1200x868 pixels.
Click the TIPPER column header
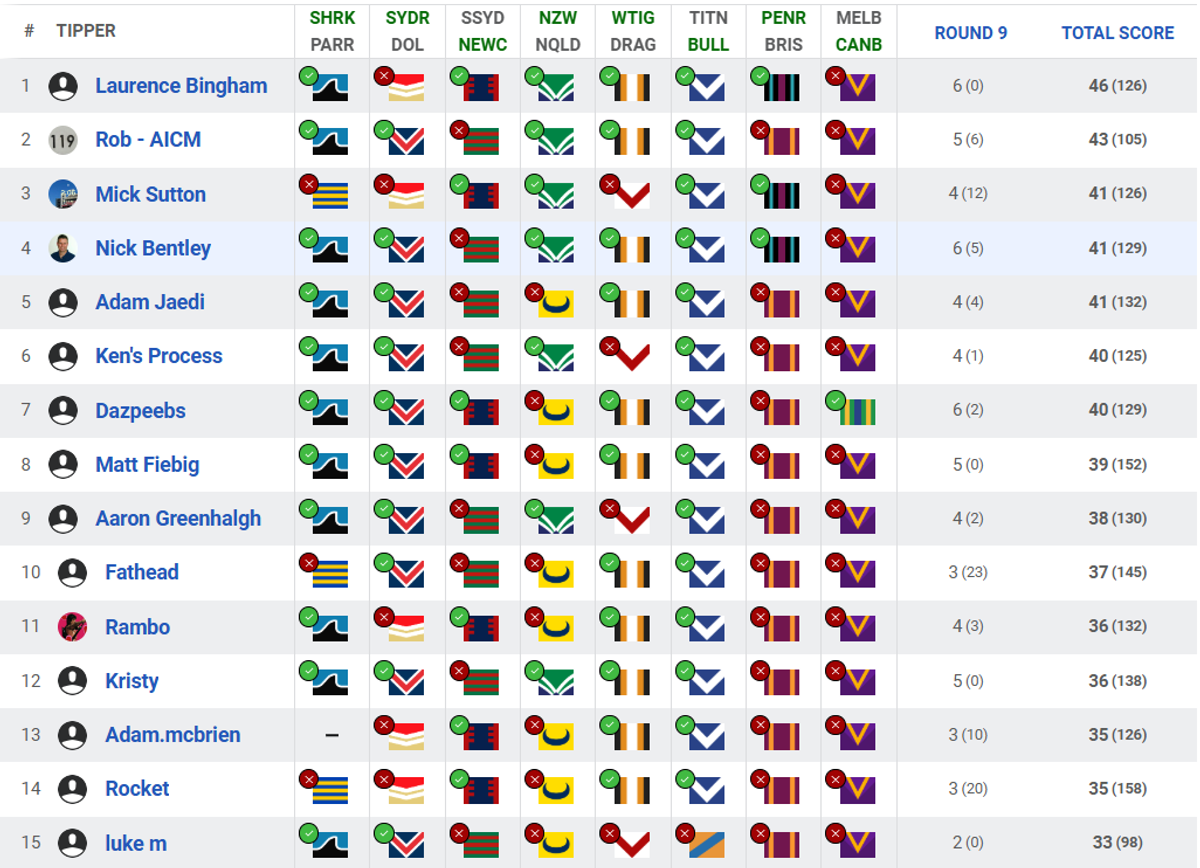[86, 31]
